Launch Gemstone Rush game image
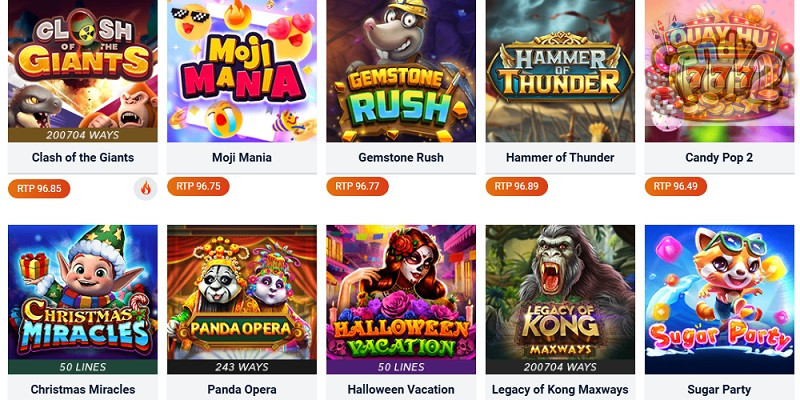Image resolution: width=800 pixels, height=400 pixels. pos(401,71)
